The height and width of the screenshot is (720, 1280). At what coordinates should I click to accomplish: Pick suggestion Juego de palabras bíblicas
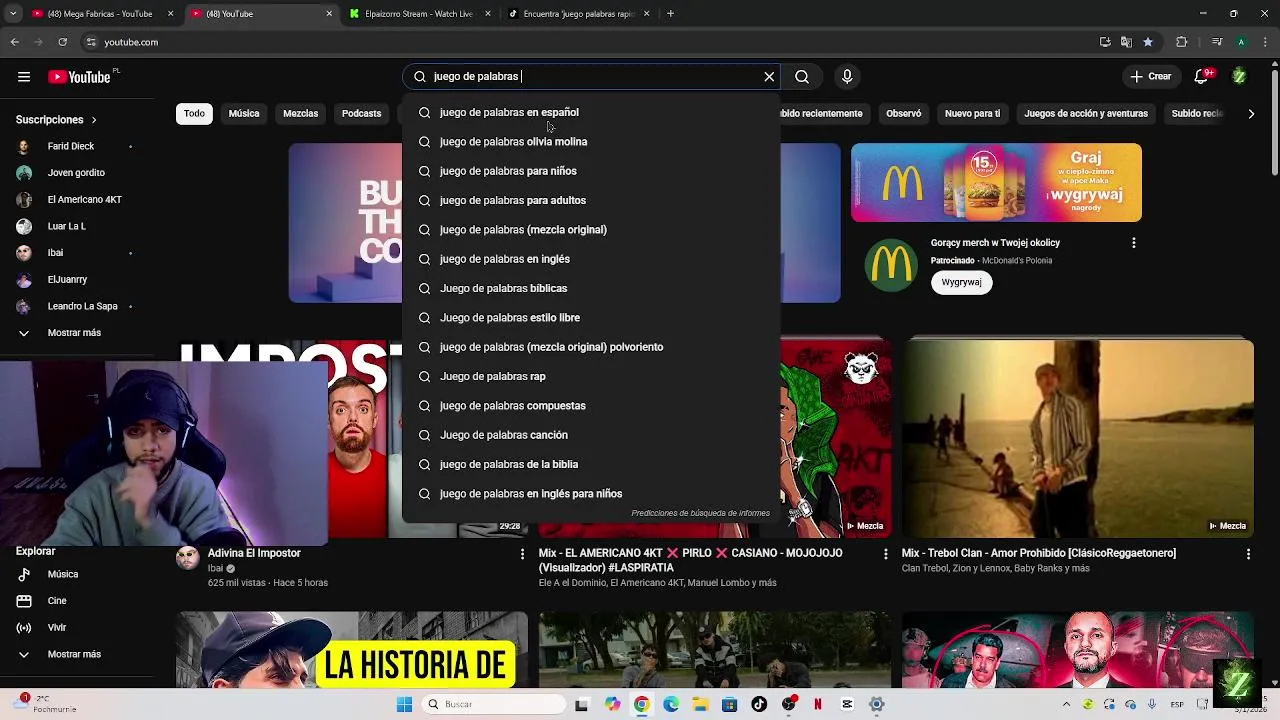591,289
